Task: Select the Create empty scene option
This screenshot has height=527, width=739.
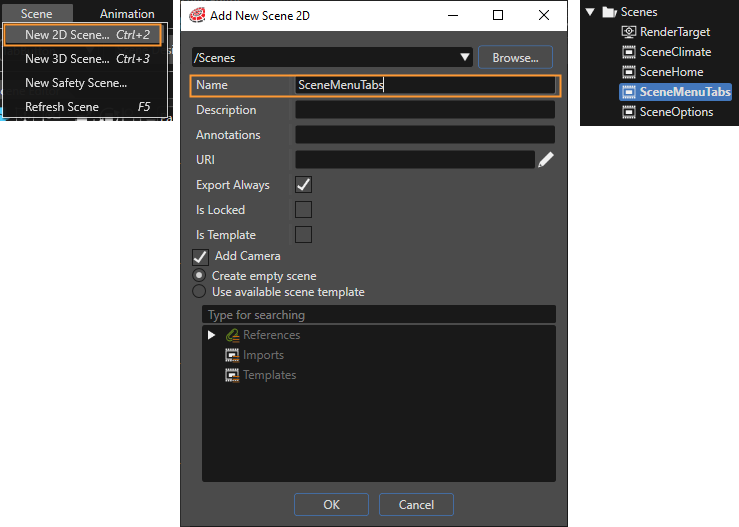Action: [x=199, y=275]
